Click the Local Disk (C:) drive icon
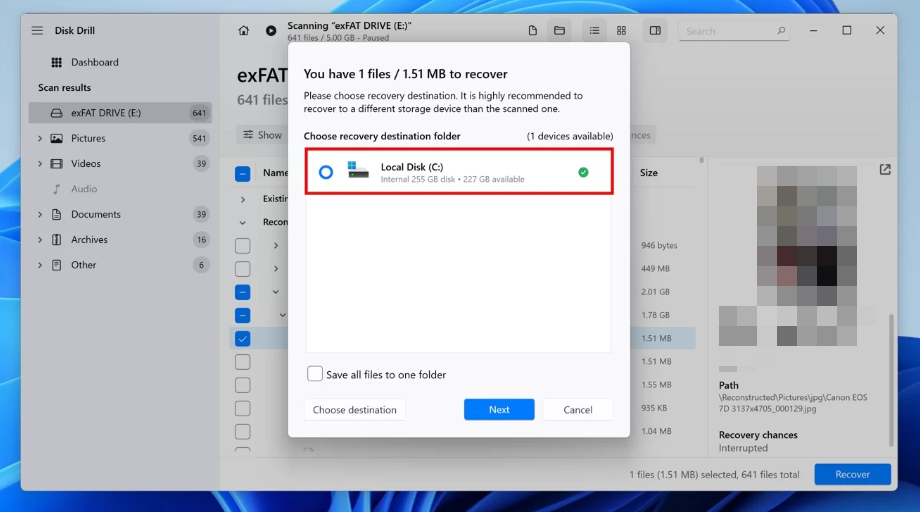The image size is (920, 512). [x=358, y=170]
